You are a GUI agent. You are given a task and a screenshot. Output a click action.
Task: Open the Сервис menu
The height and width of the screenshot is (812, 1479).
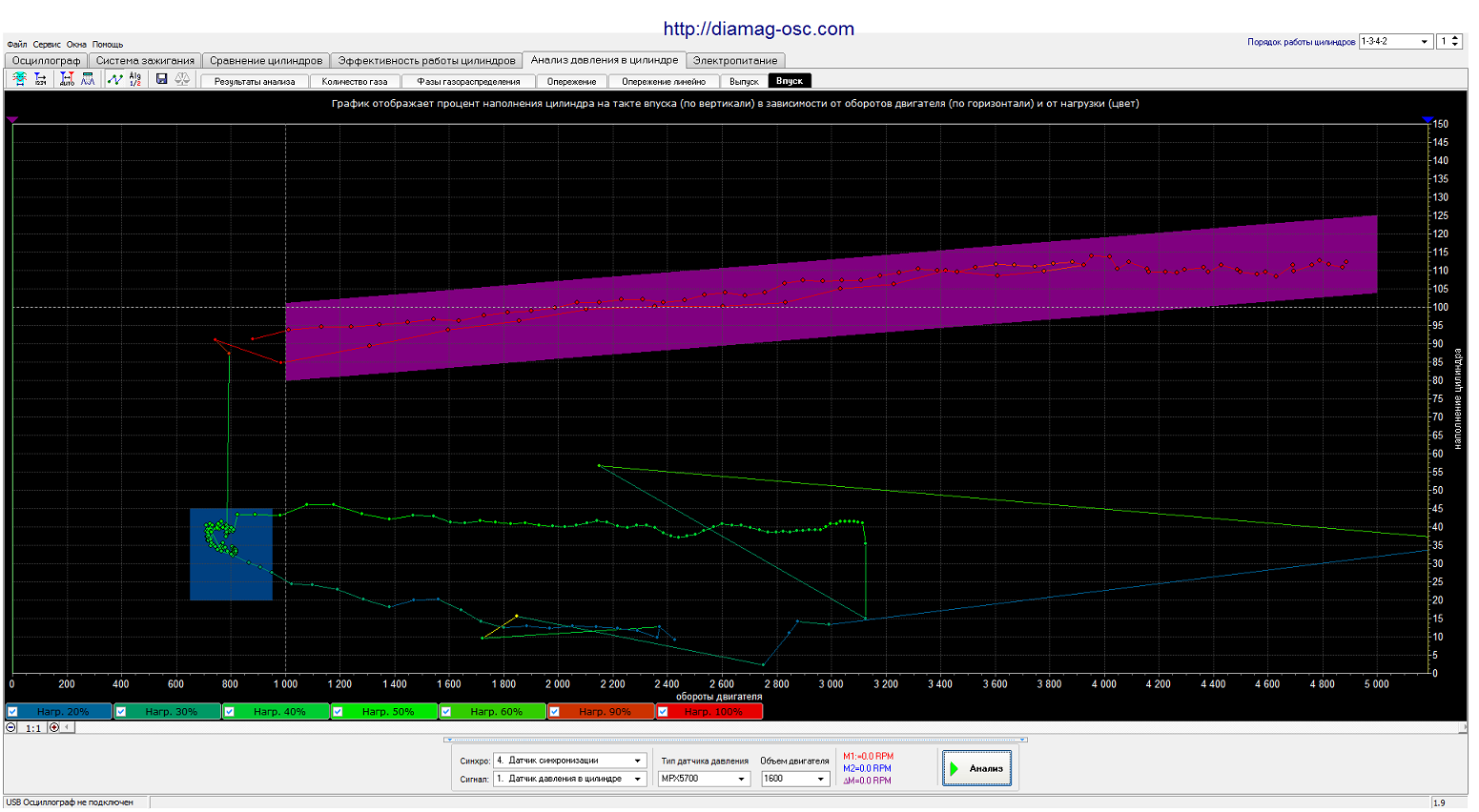point(47,45)
